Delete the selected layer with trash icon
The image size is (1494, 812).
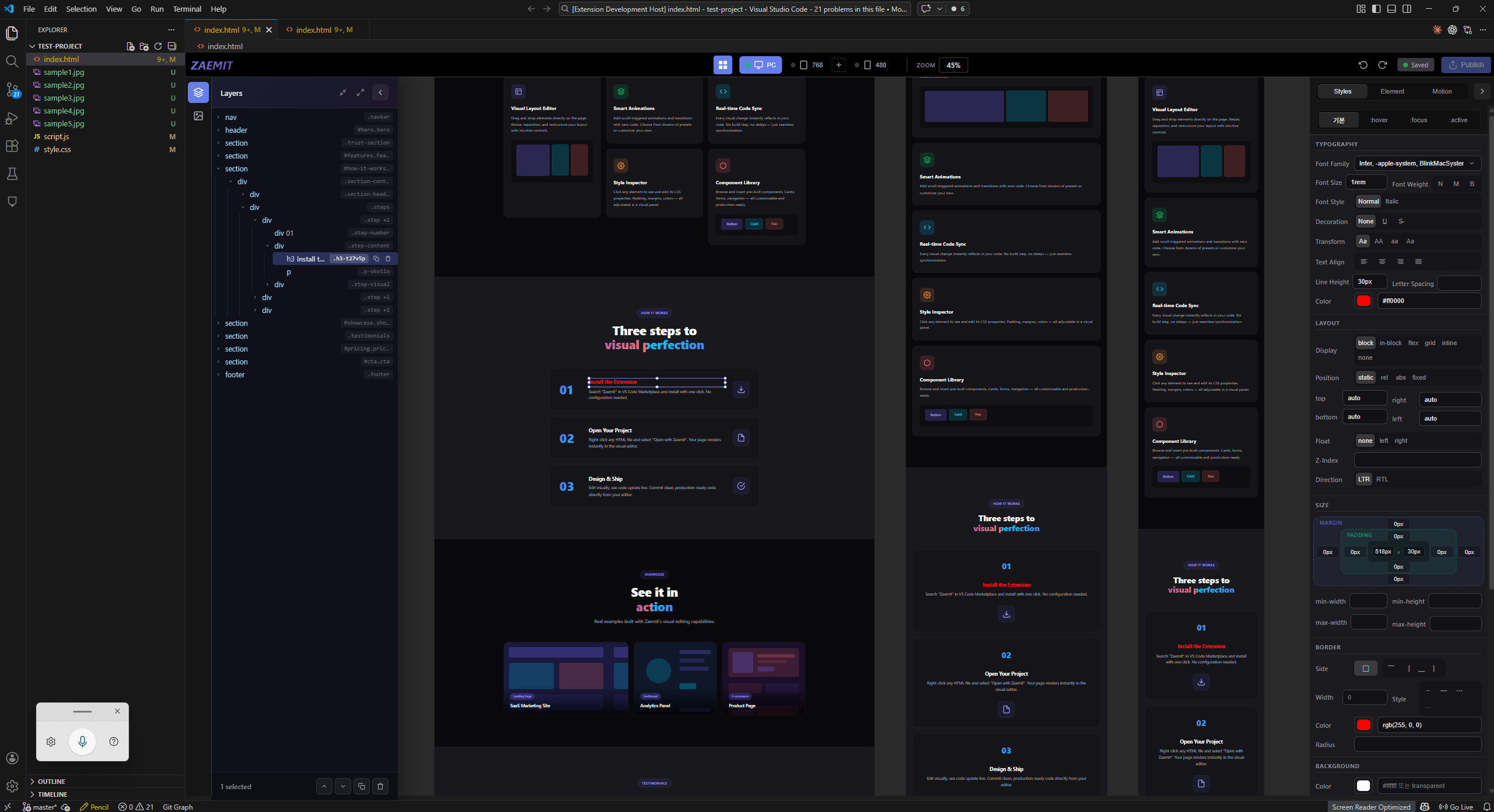(380, 786)
